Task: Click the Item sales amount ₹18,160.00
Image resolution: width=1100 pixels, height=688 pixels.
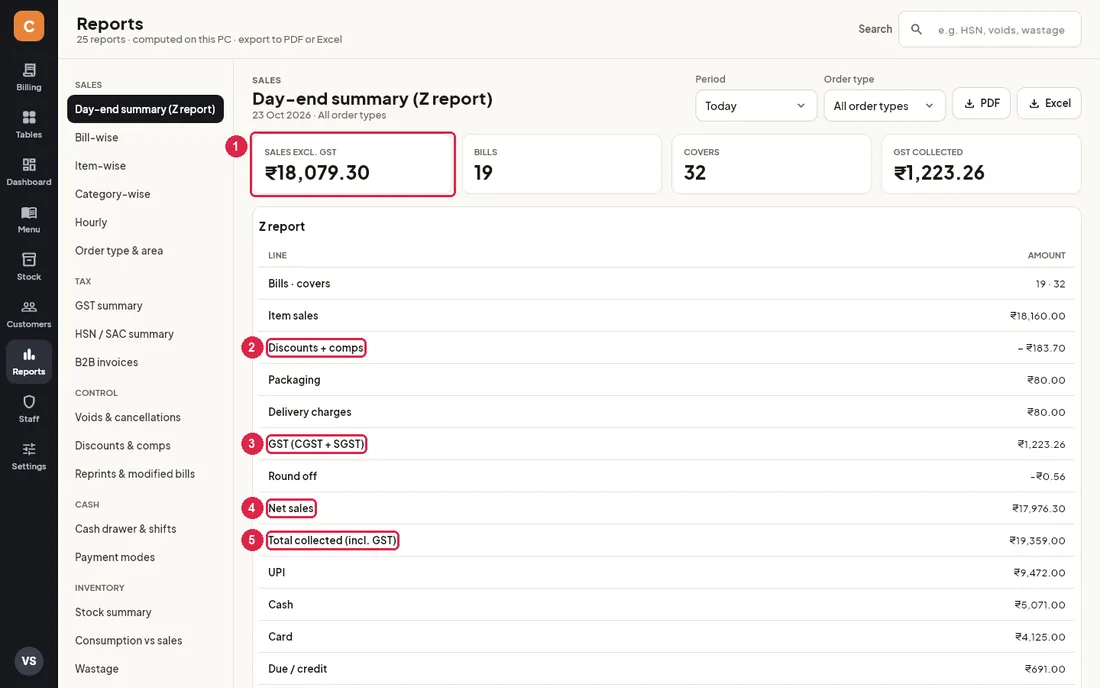Action: coord(1038,316)
